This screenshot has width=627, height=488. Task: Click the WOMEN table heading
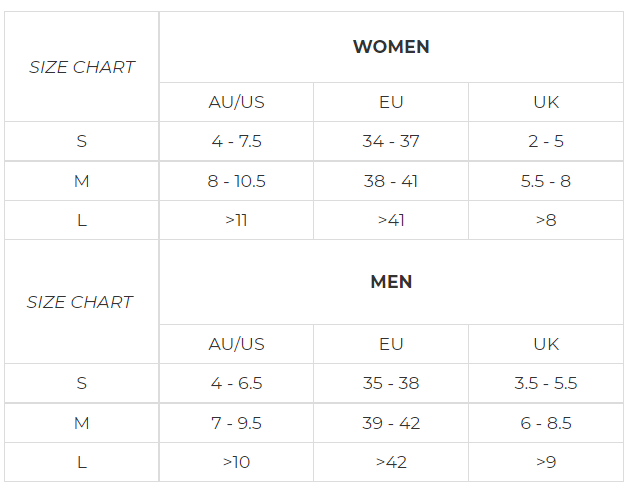(x=391, y=47)
